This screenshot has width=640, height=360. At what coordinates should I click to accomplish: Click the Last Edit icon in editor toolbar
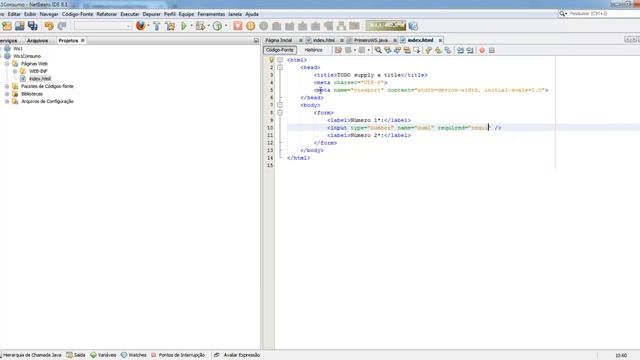(338, 50)
